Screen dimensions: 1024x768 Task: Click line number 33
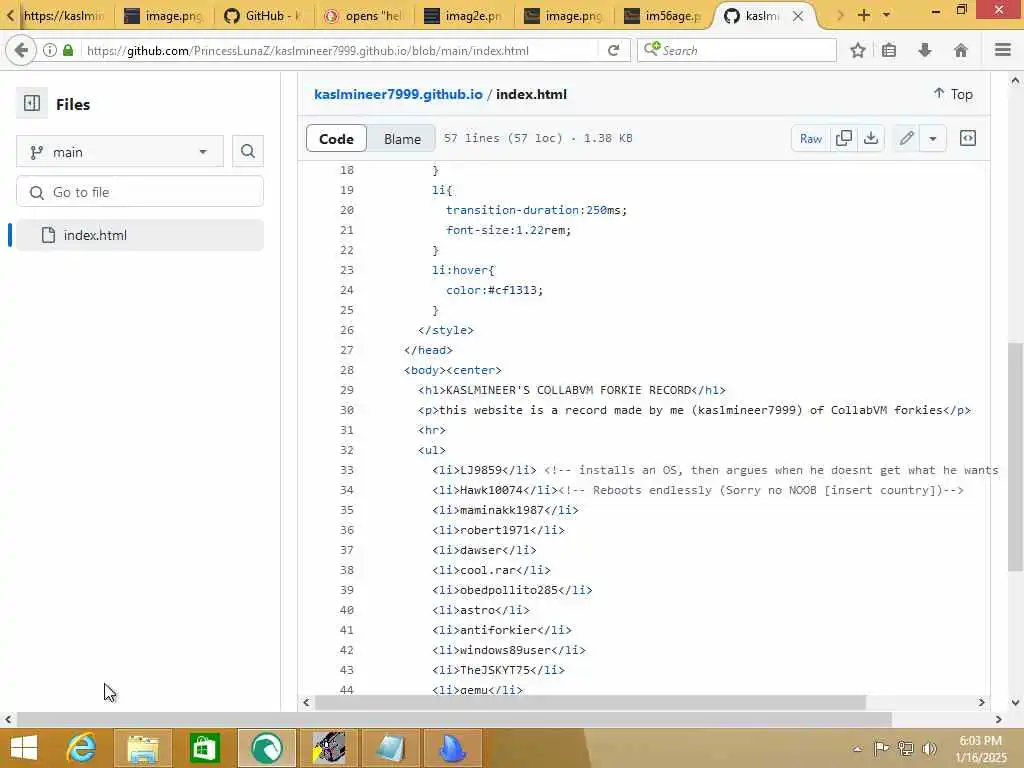tap(347, 470)
